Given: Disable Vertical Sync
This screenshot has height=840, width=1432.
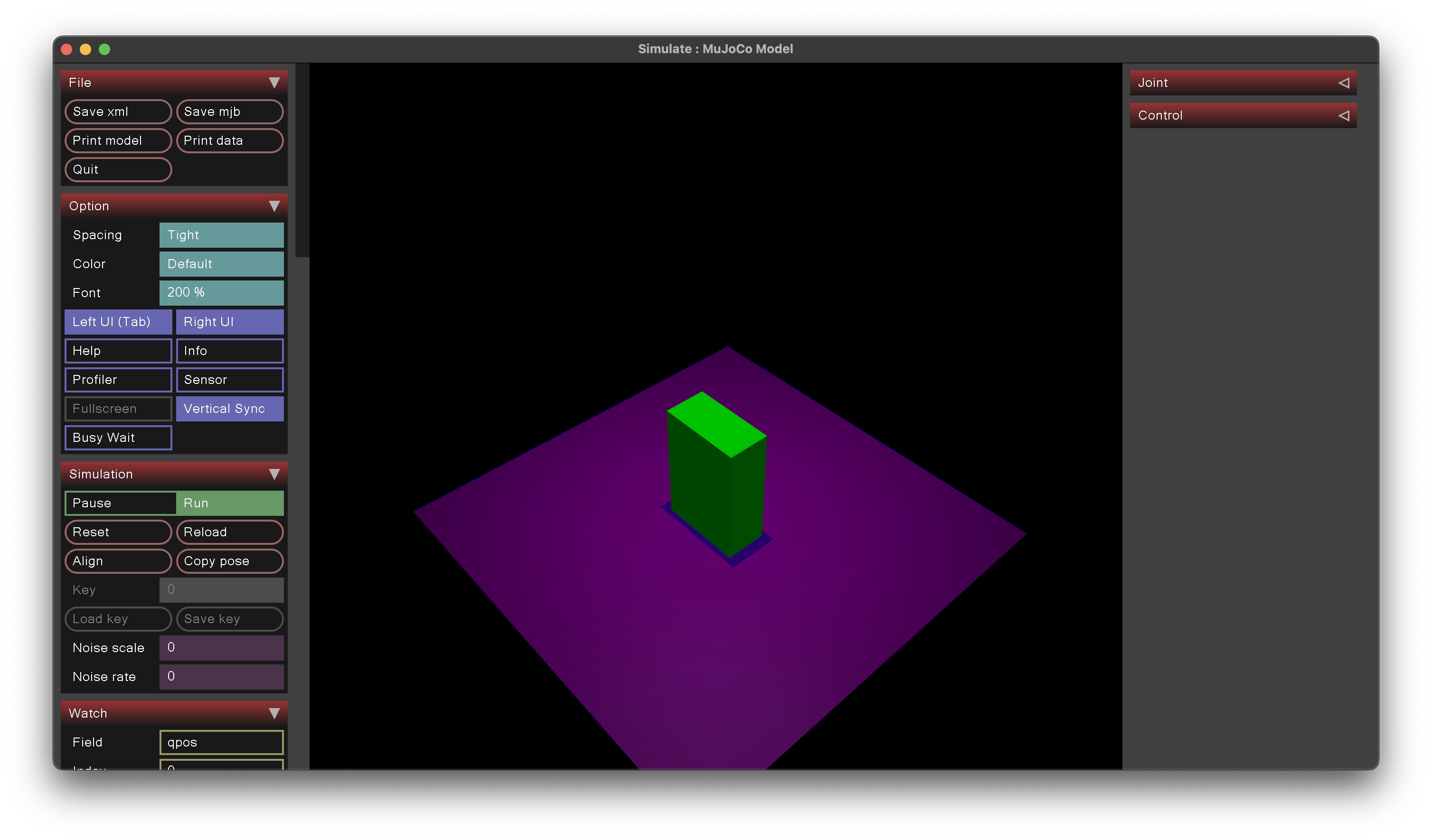Looking at the screenshot, I should click(230, 408).
